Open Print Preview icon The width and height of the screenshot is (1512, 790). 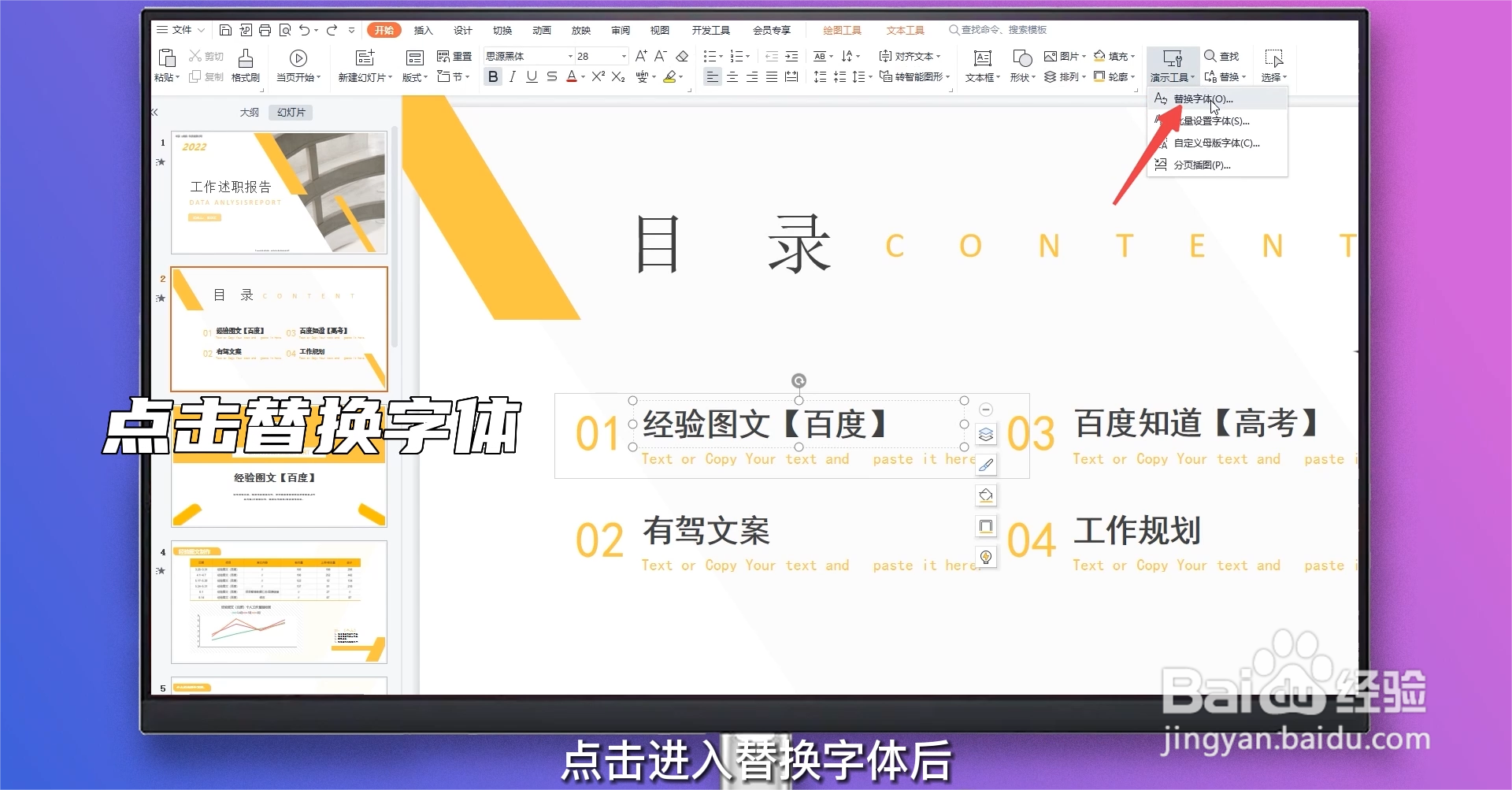click(x=285, y=30)
